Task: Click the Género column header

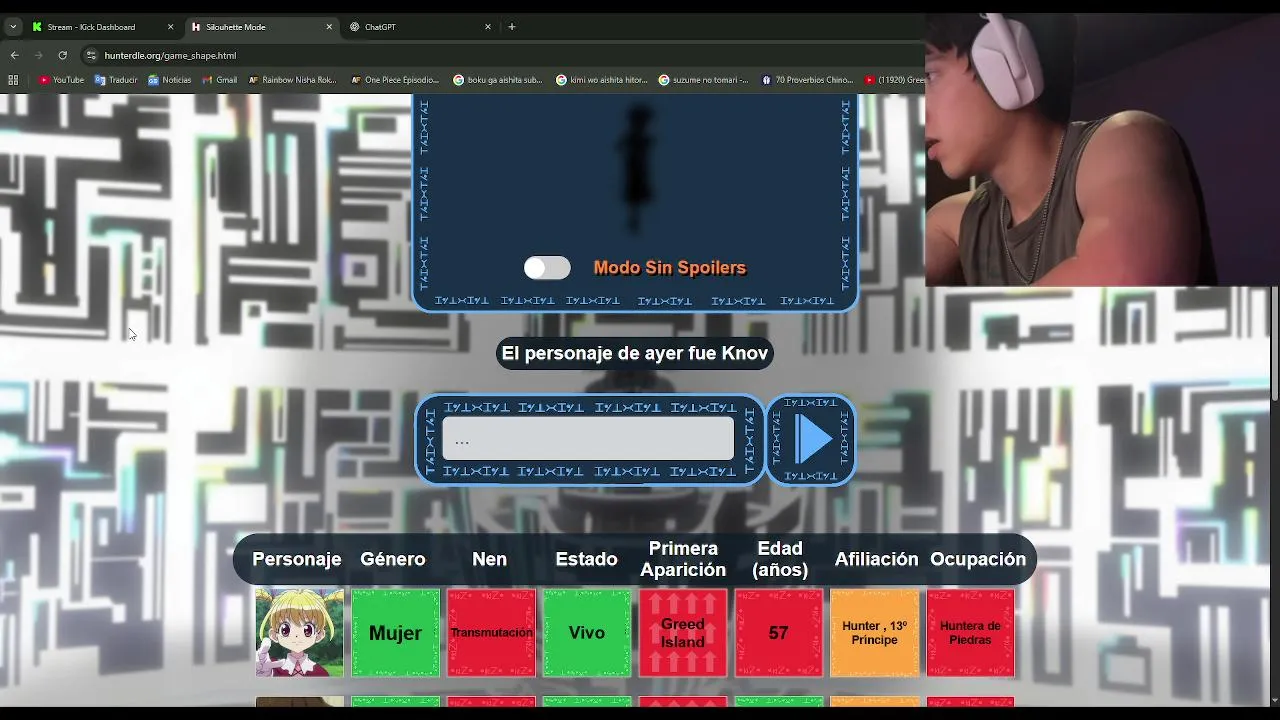Action: (393, 559)
